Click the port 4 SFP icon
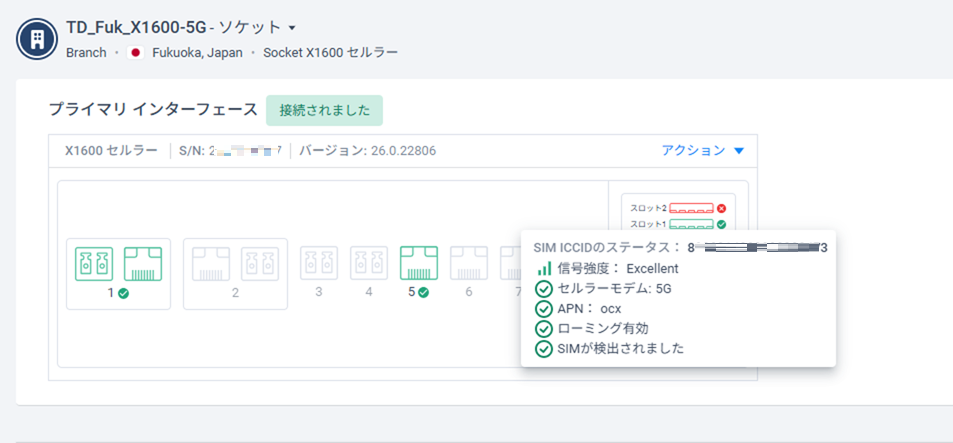 369,263
